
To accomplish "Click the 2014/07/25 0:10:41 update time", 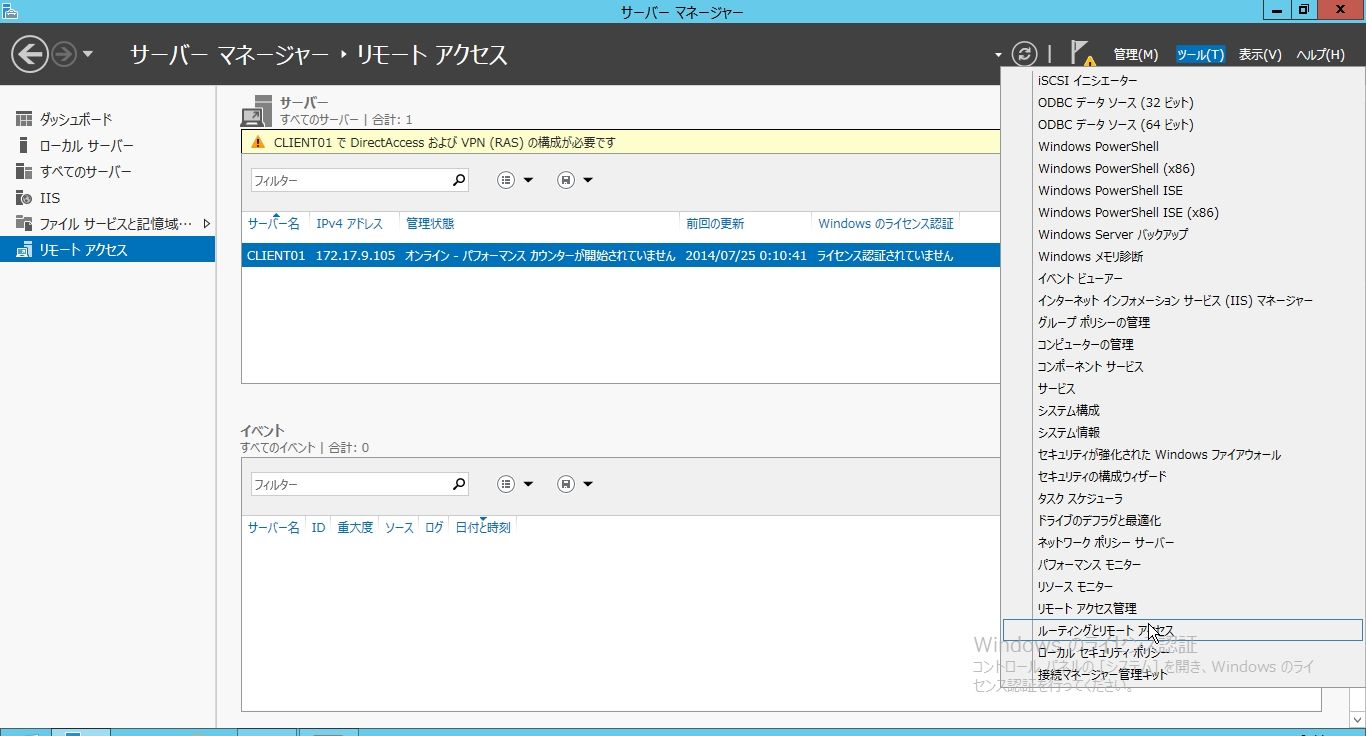I will click(x=746, y=256).
